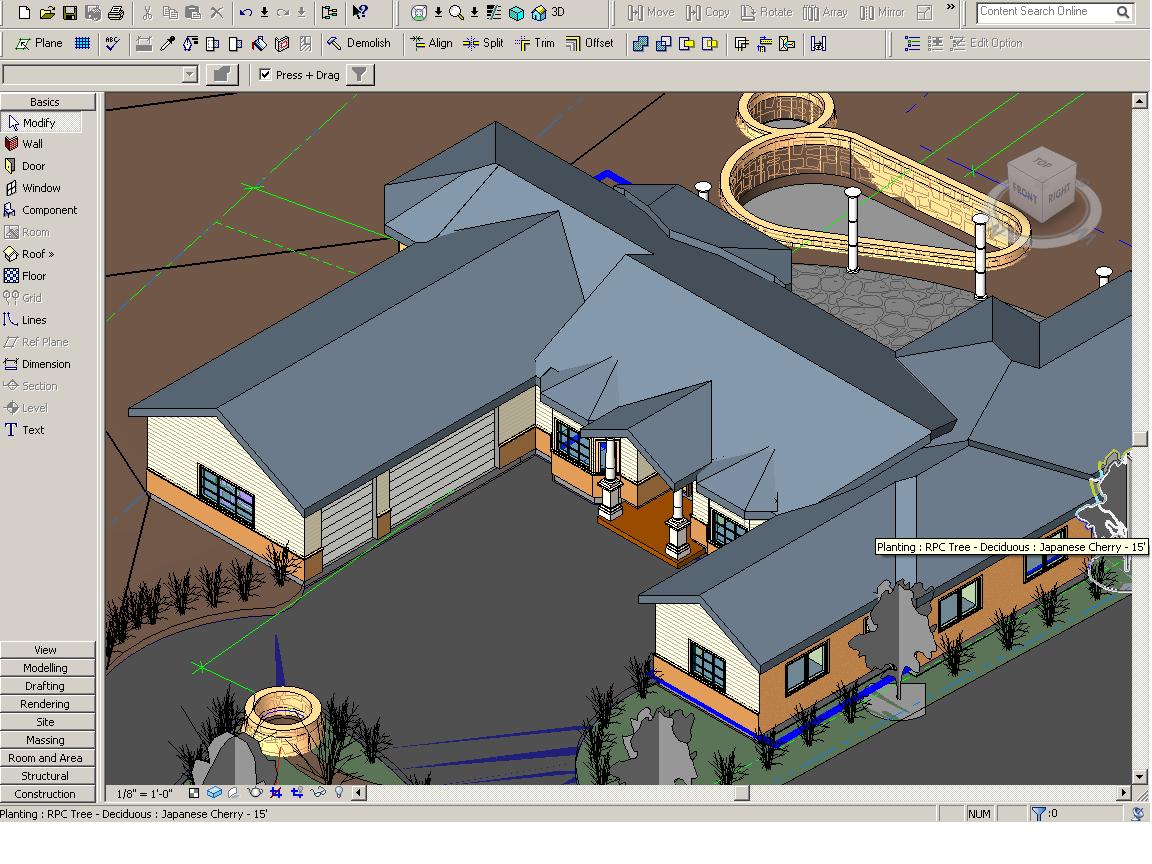Switch to the Basics design bar tab
Image resolution: width=1152 pixels, height=864 pixels.
tap(48, 101)
